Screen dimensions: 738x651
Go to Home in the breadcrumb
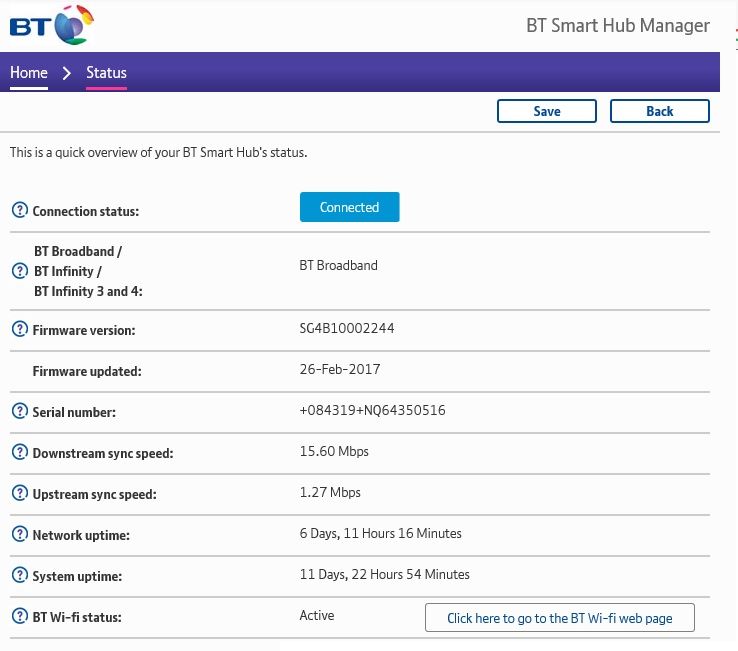click(29, 73)
